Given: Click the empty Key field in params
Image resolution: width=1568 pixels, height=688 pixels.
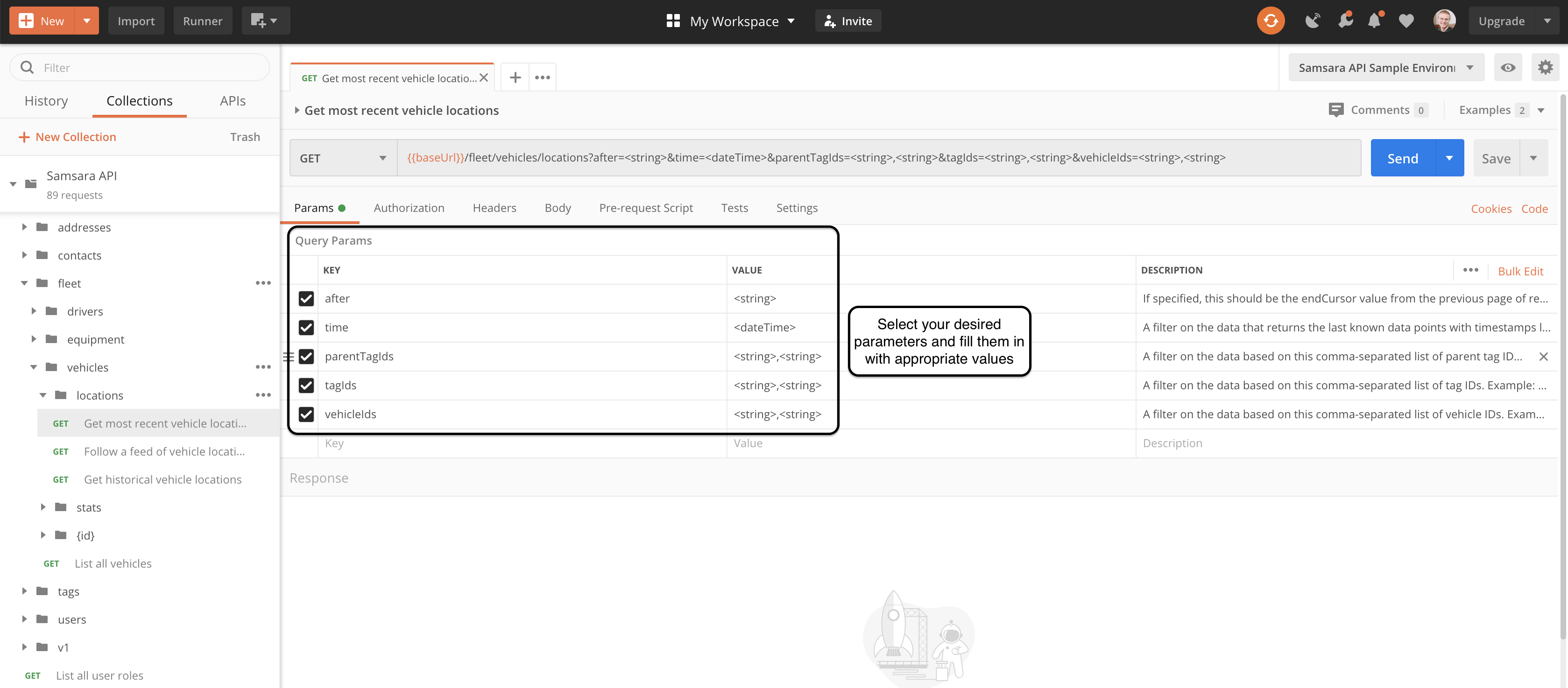Looking at the screenshot, I should tap(522, 443).
